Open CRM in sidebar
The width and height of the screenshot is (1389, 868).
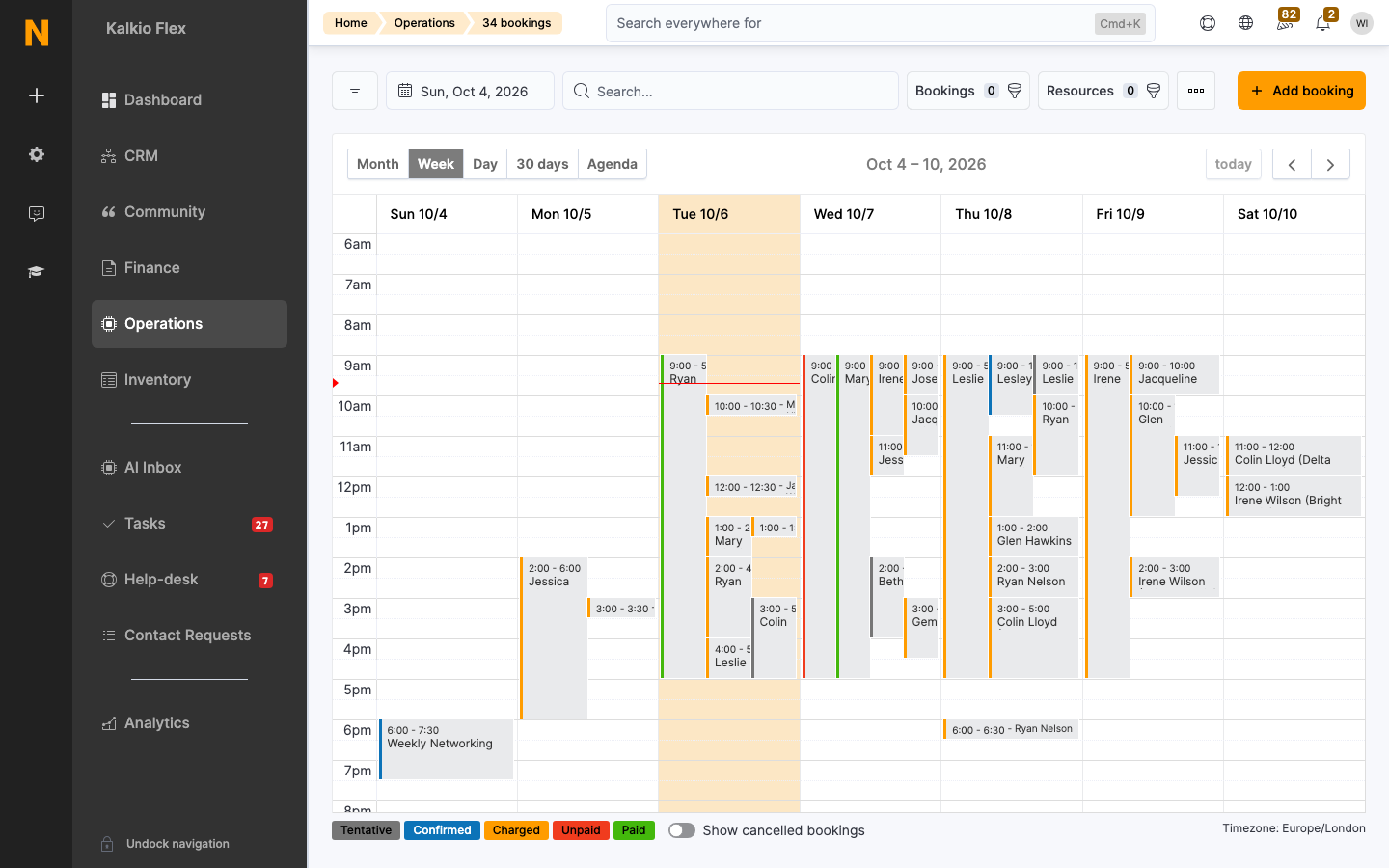pyautogui.click(x=189, y=156)
